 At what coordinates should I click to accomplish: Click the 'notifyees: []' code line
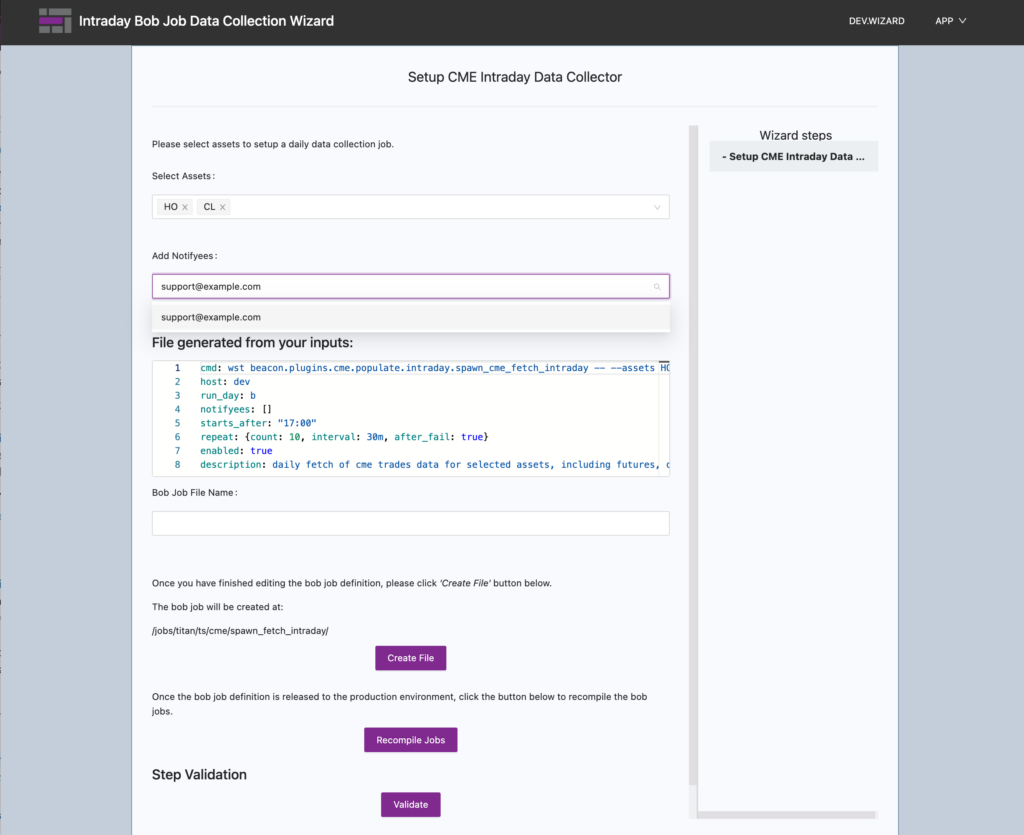tap(236, 409)
